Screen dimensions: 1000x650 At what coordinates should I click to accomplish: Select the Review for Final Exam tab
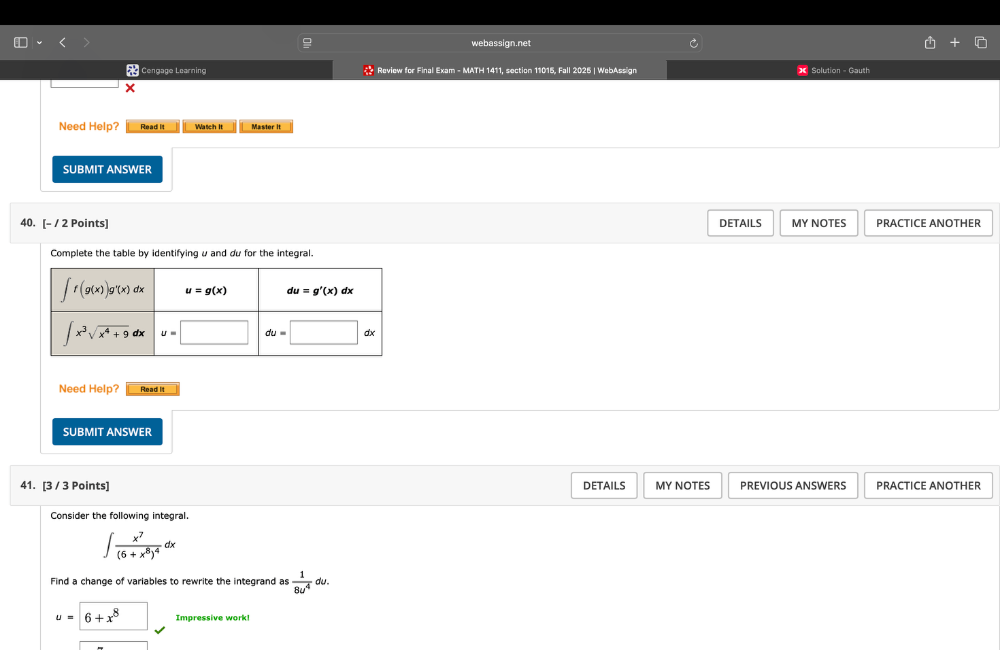click(x=500, y=70)
